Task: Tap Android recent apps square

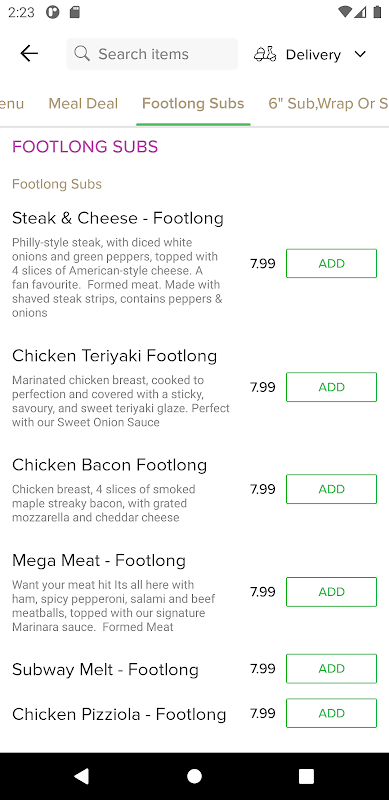Action: [306, 776]
